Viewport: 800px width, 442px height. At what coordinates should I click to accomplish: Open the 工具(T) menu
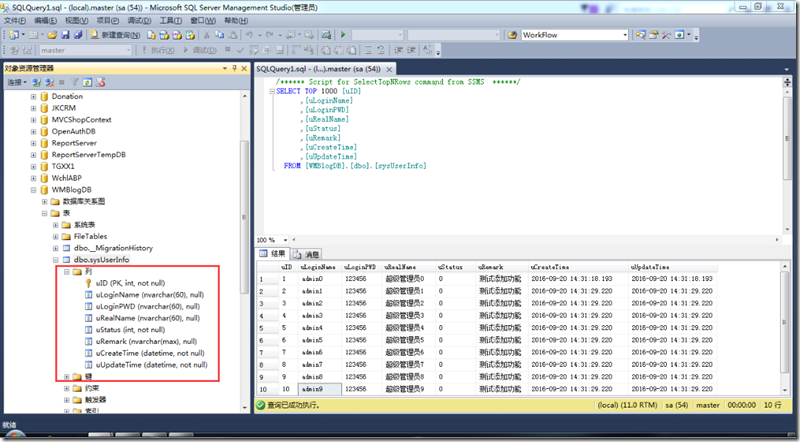(x=170, y=20)
